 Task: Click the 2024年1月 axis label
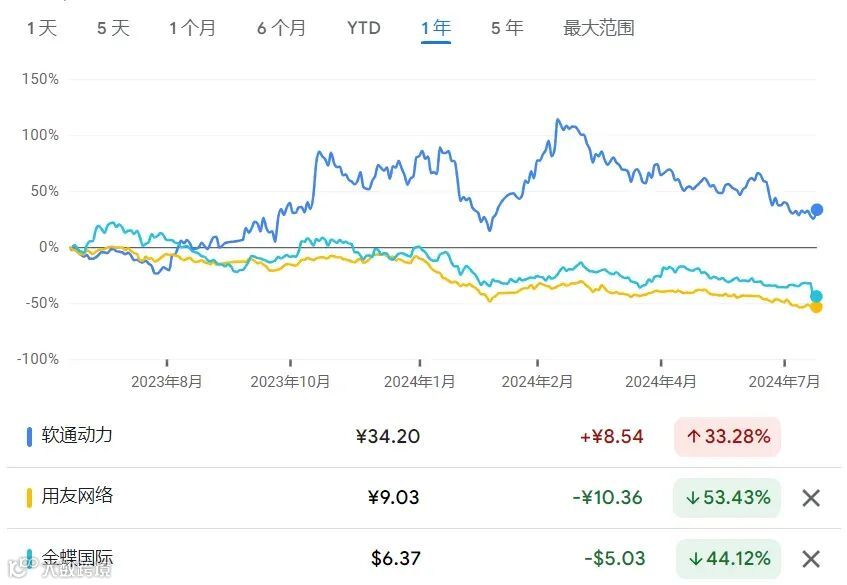point(419,382)
